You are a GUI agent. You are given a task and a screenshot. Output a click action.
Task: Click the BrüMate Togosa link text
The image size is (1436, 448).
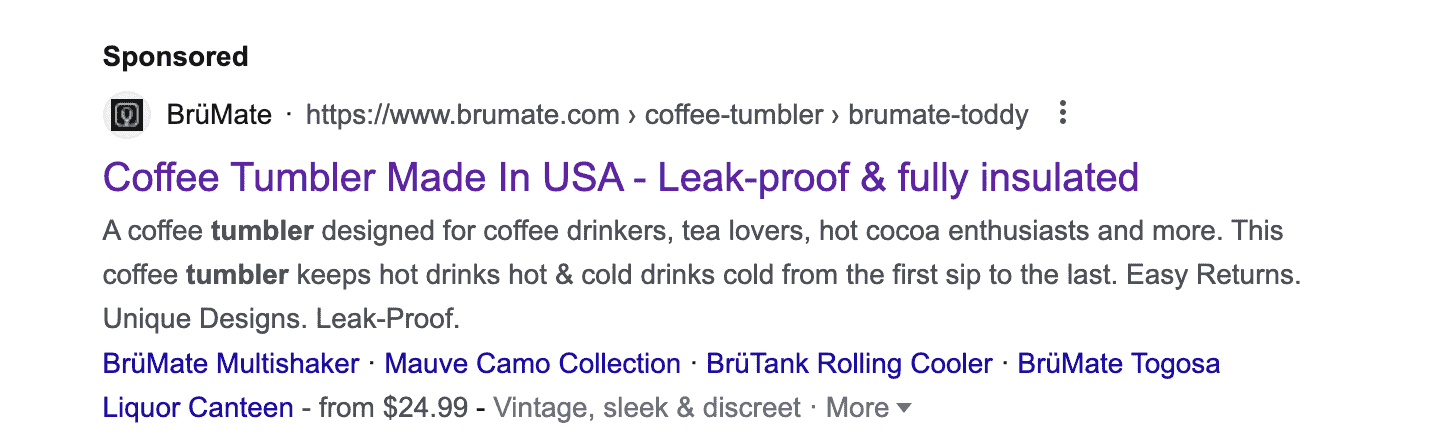tap(1119, 363)
